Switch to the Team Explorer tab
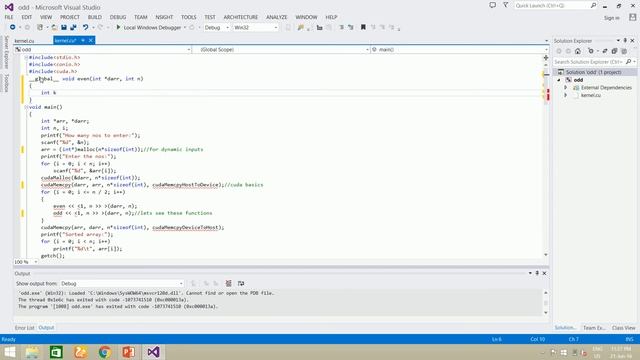 (594, 328)
